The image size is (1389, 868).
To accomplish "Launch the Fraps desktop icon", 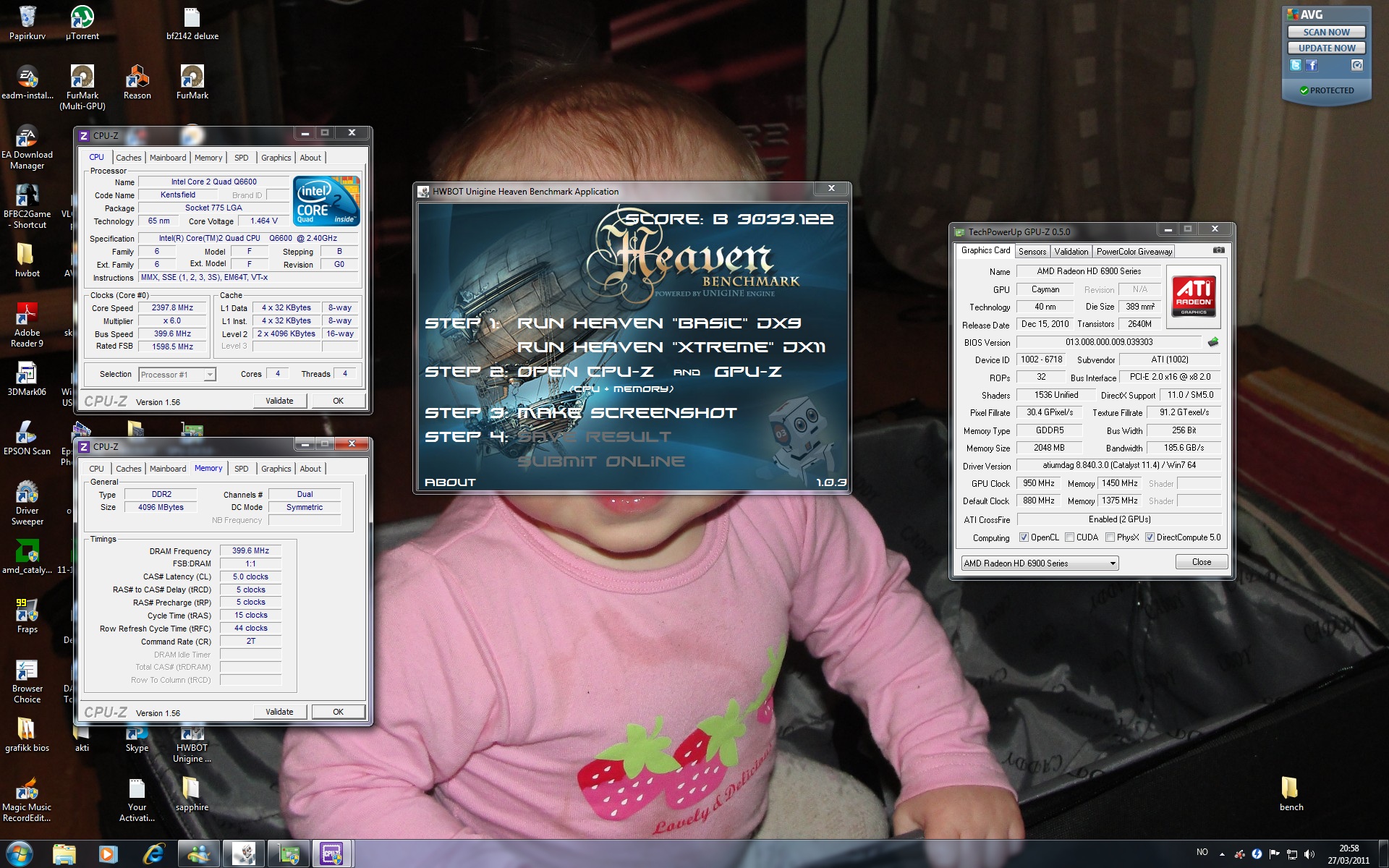I will click(27, 616).
